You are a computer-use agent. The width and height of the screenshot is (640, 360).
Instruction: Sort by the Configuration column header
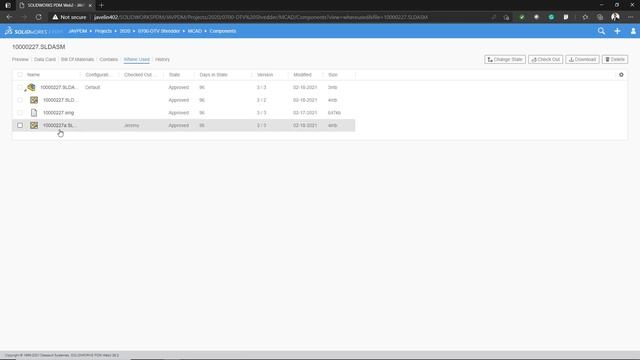point(98,75)
